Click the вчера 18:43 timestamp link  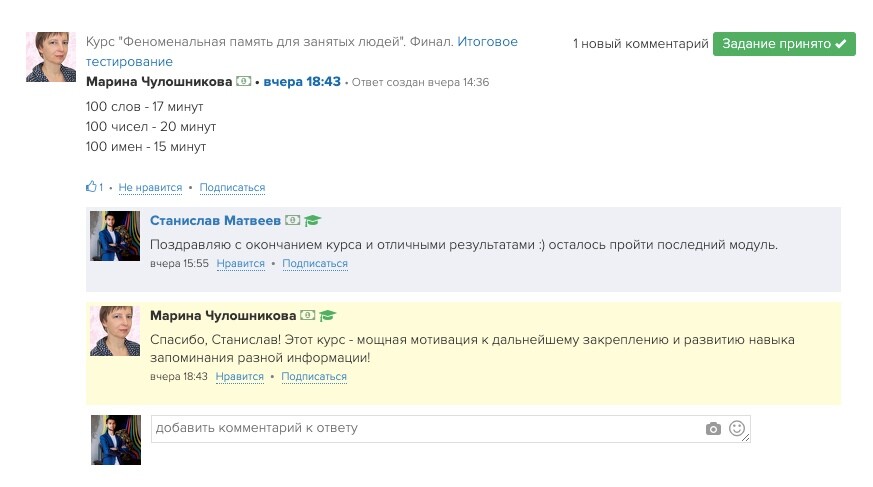click(302, 81)
